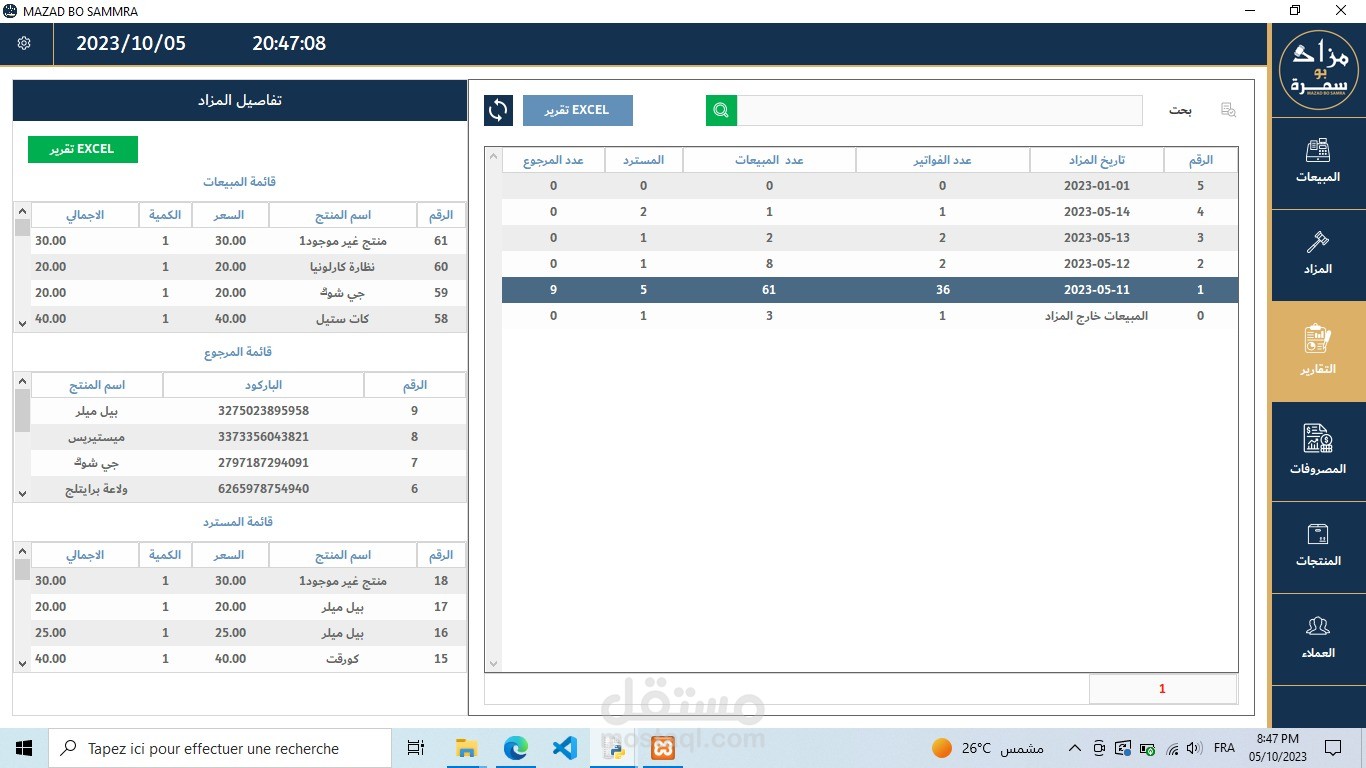Viewport: 1366px width, 768px height.
Task: Sort by تاريخ المزاد column header
Action: pos(1097,160)
